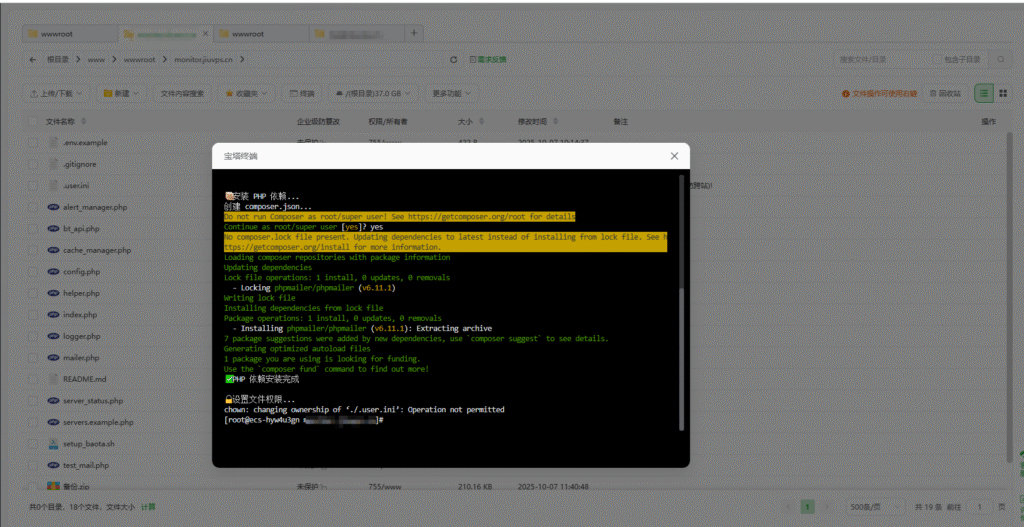Toggle the select-all checkbox in header

[x=32, y=121]
